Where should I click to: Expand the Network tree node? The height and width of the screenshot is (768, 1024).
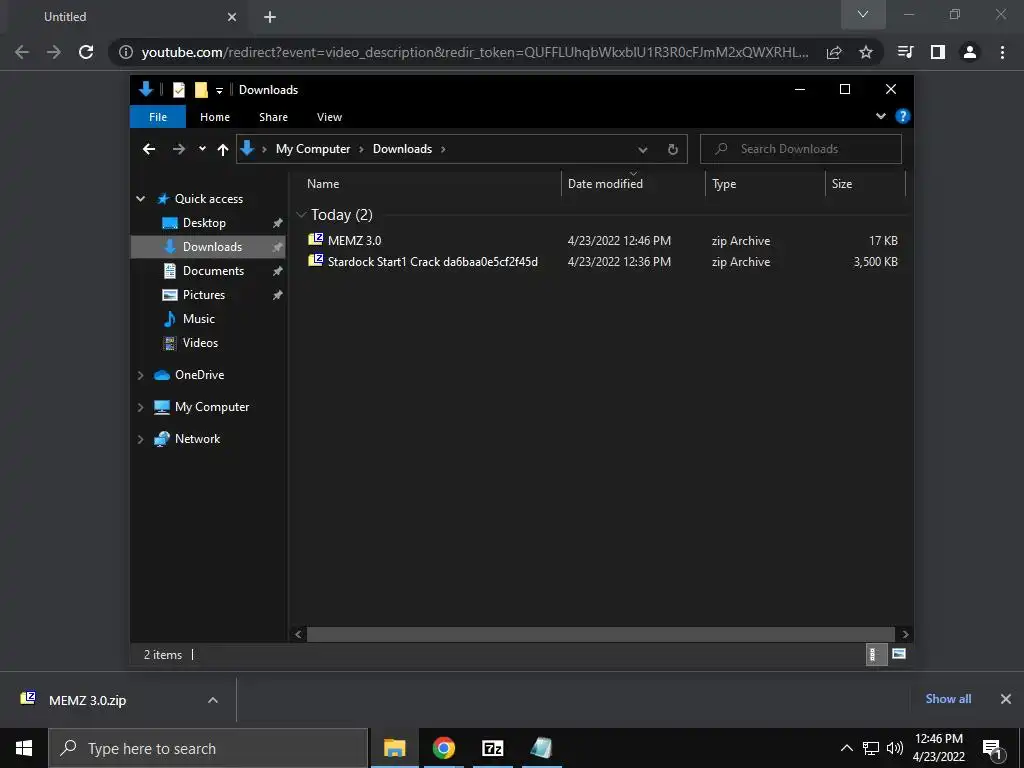[140, 439]
